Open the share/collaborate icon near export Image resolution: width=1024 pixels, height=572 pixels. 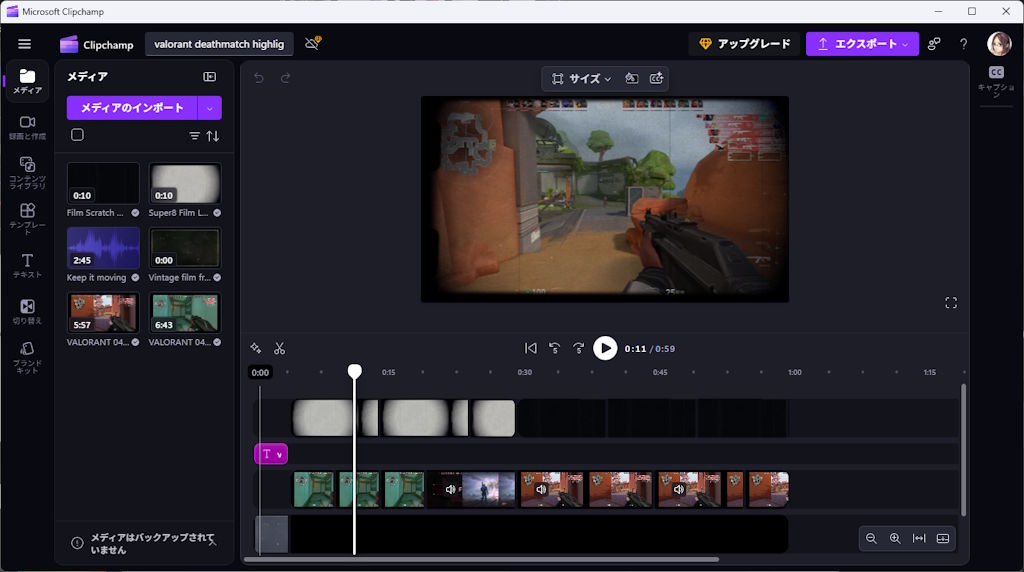pos(935,44)
